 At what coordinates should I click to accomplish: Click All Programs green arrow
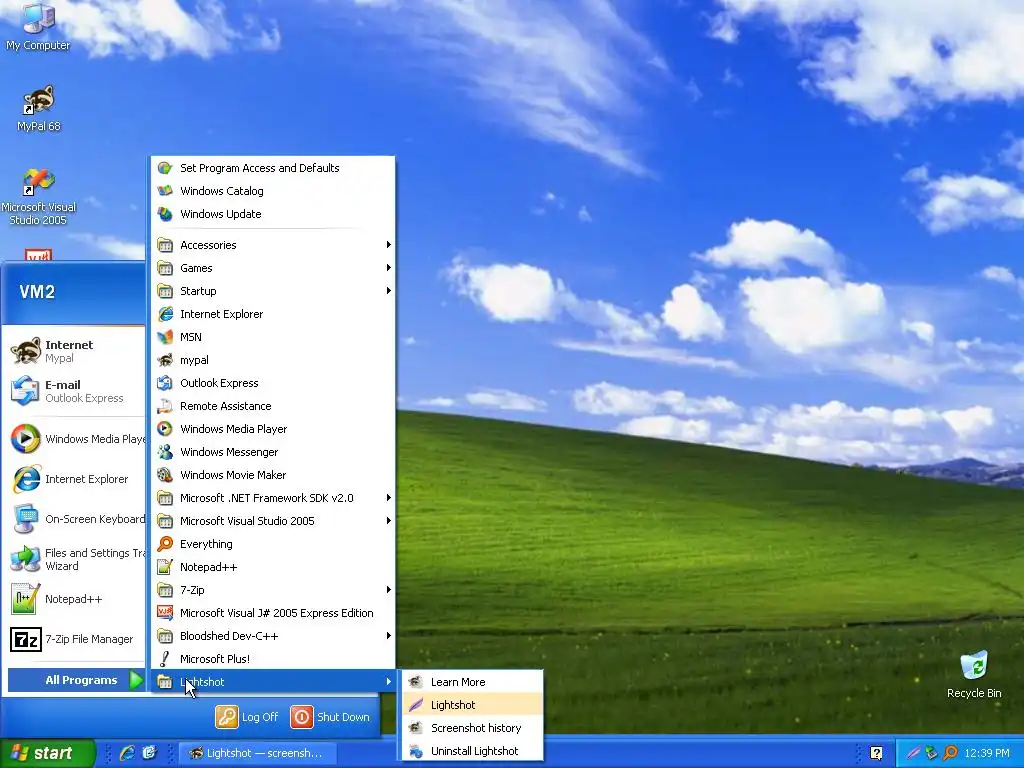click(136, 680)
